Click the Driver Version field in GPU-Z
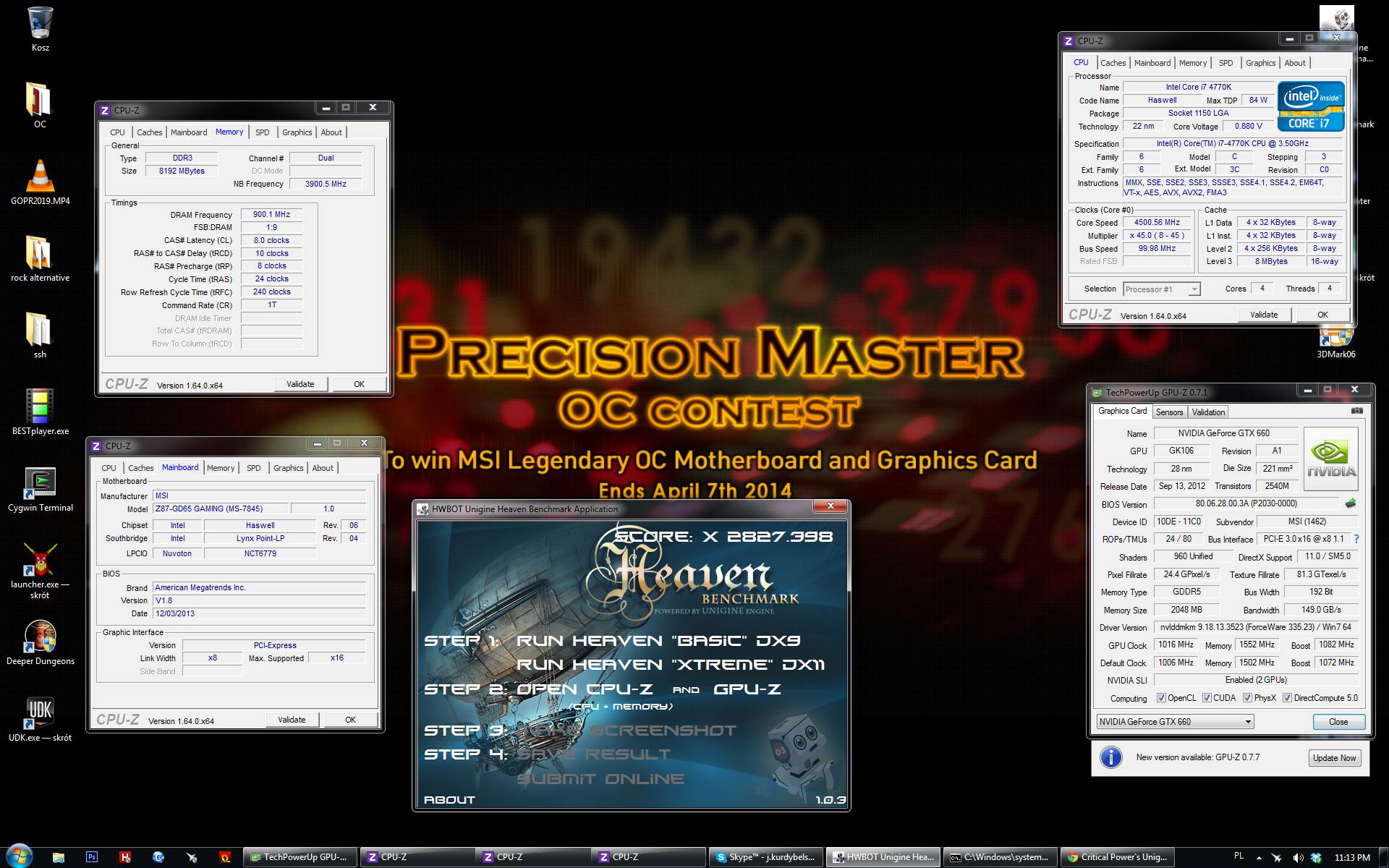Screen dimensions: 1389x868 coord(1255,627)
